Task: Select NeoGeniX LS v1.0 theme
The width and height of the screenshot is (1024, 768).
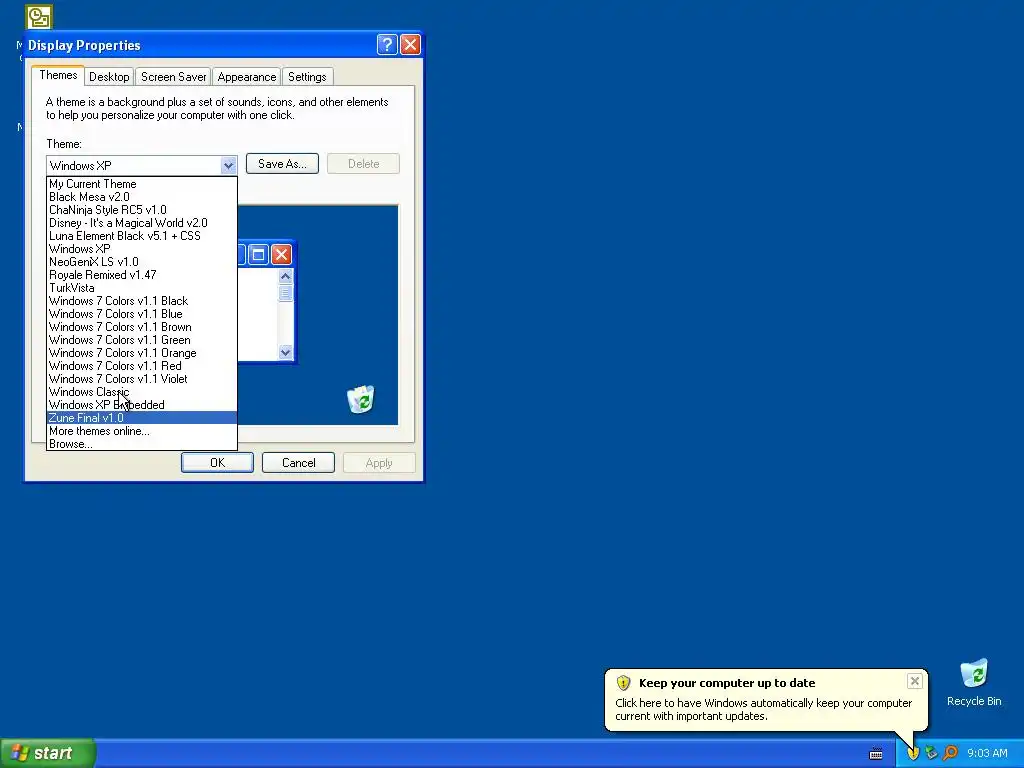Action: (x=142, y=262)
